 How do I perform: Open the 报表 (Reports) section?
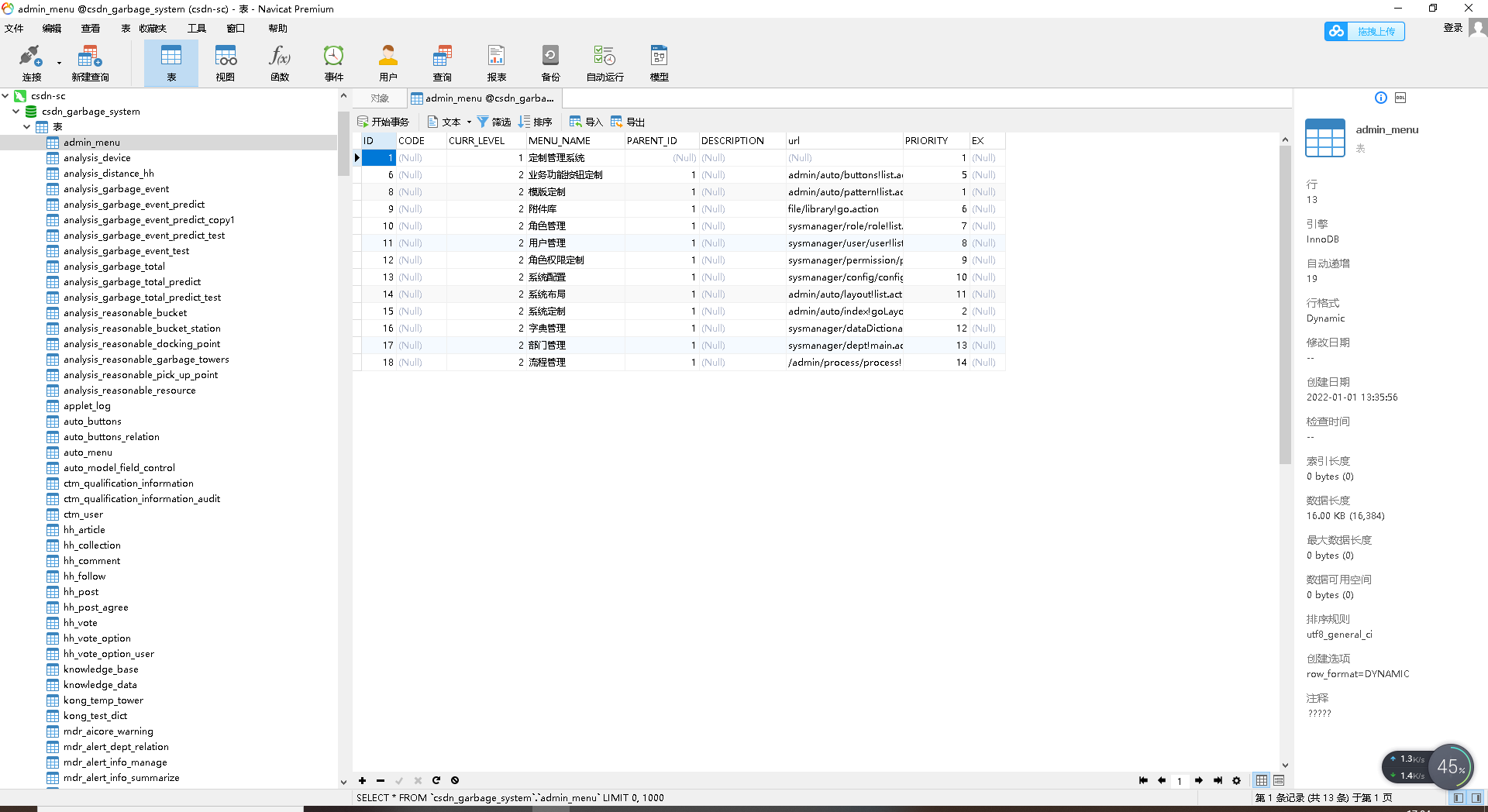click(496, 62)
